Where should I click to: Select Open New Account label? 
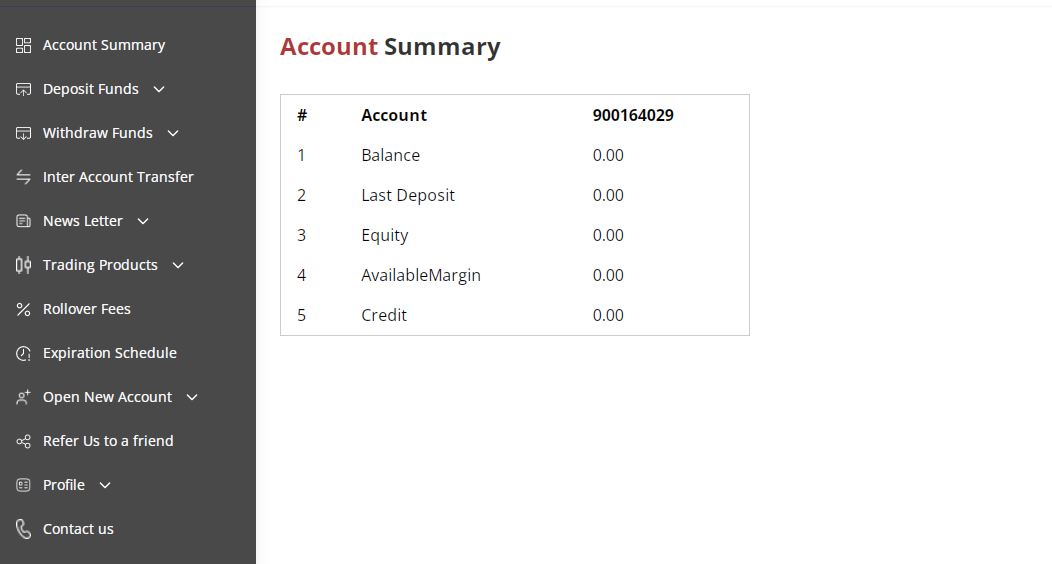[x=107, y=397]
